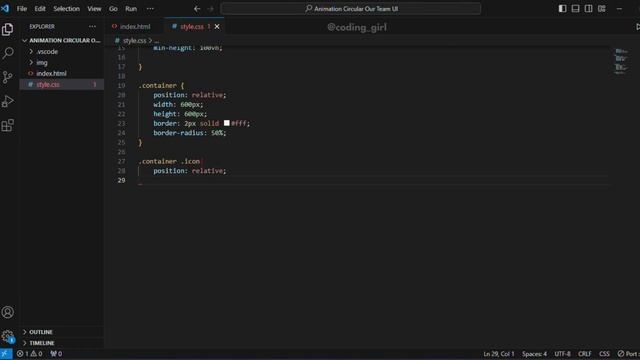The height and width of the screenshot is (360, 640).
Task: Open the Explorer view in activity bar
Action: pos(7,29)
